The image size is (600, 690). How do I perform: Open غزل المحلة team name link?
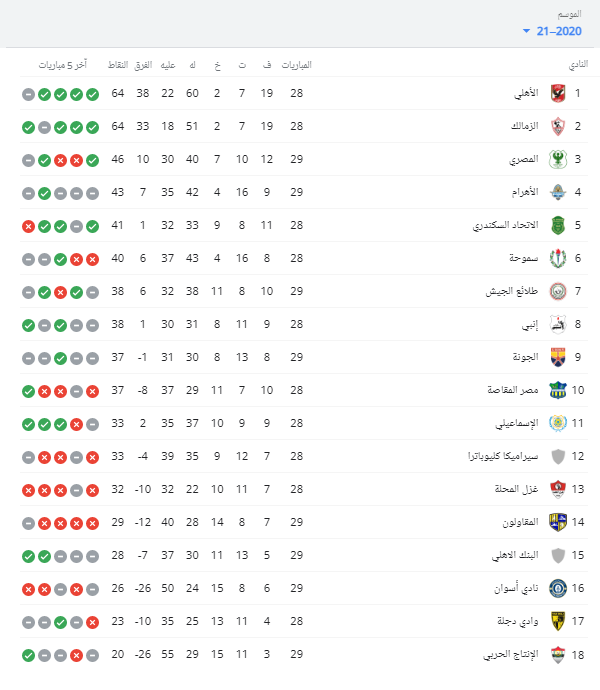(515, 489)
